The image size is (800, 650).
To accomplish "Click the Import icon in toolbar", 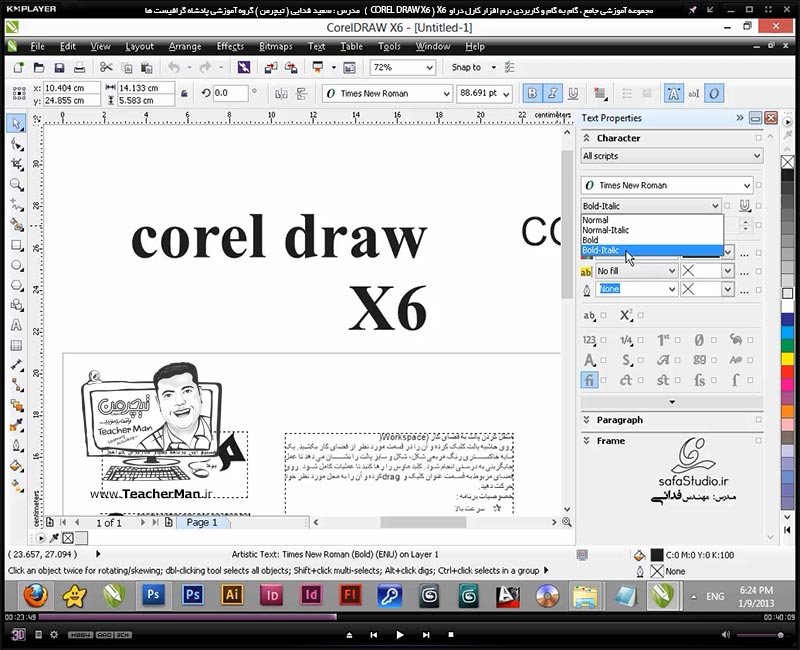I will (270, 67).
